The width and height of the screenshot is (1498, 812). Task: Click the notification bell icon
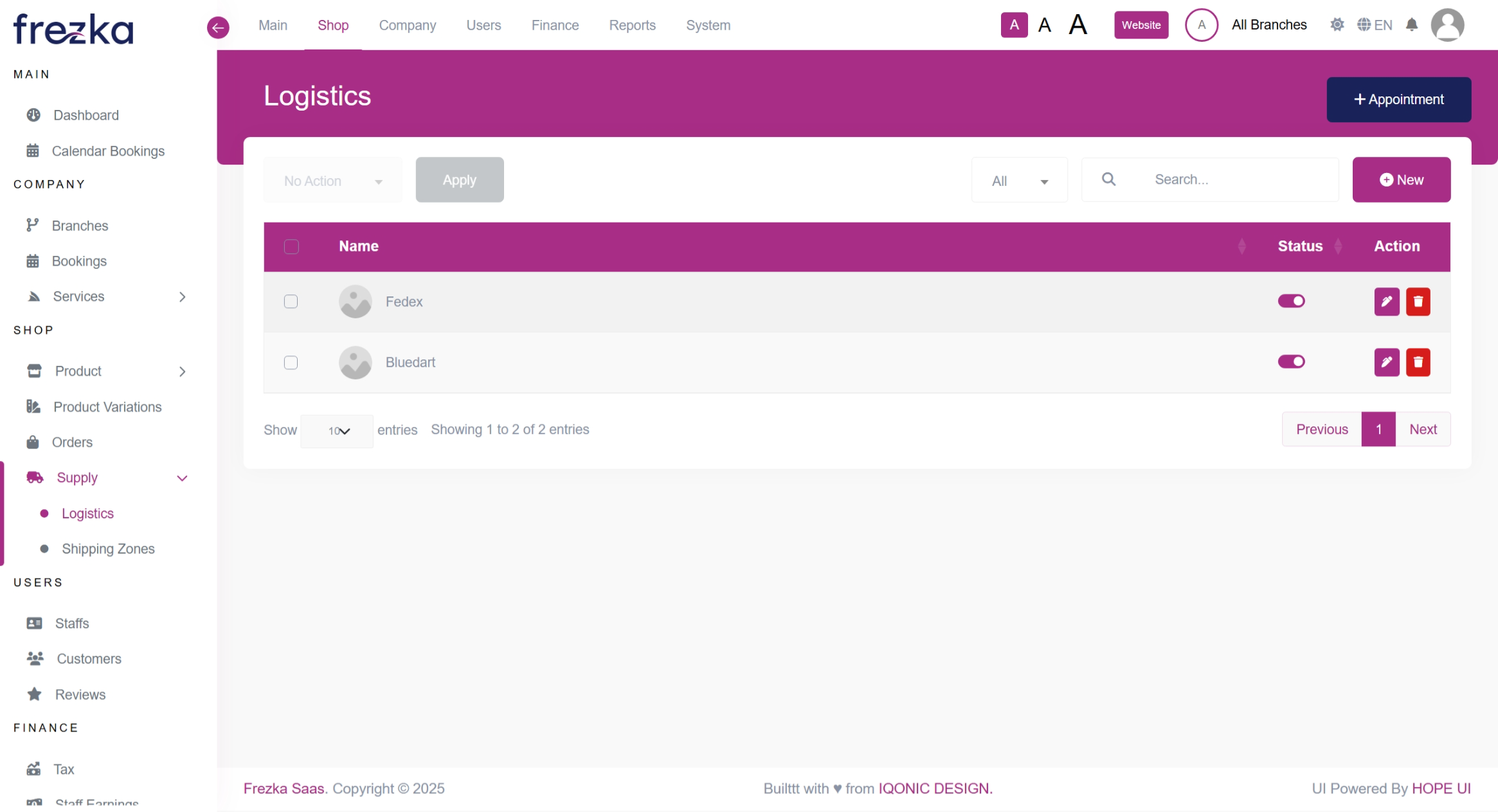pos(1411,25)
